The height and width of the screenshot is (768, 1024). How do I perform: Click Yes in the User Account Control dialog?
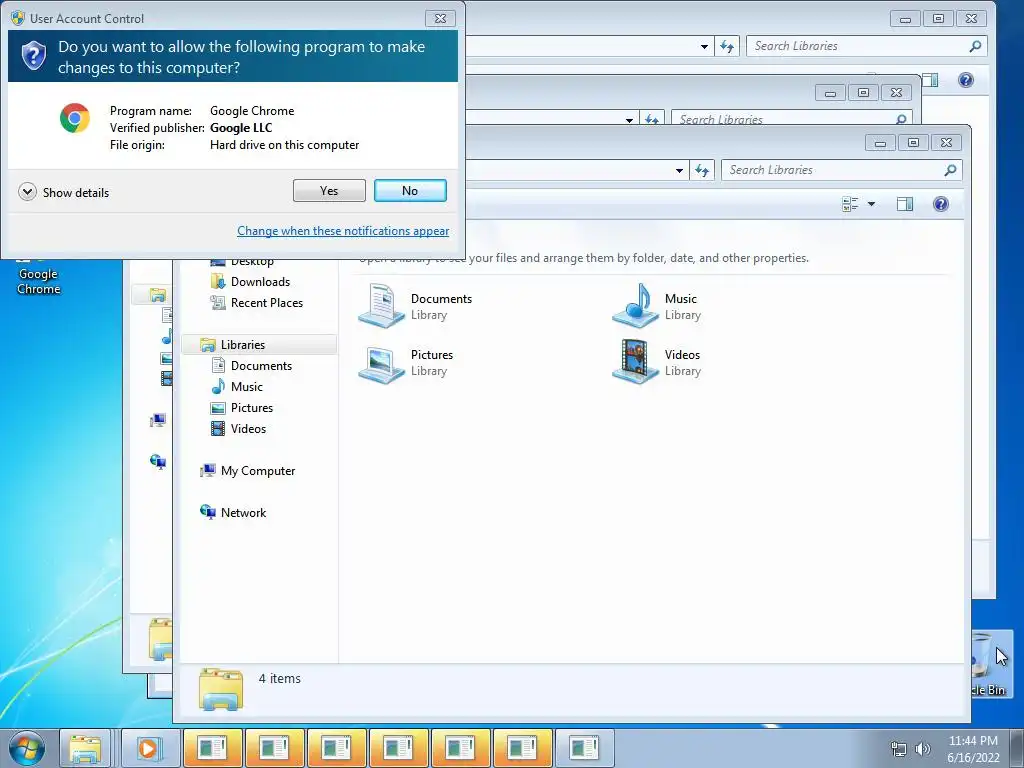coord(329,191)
